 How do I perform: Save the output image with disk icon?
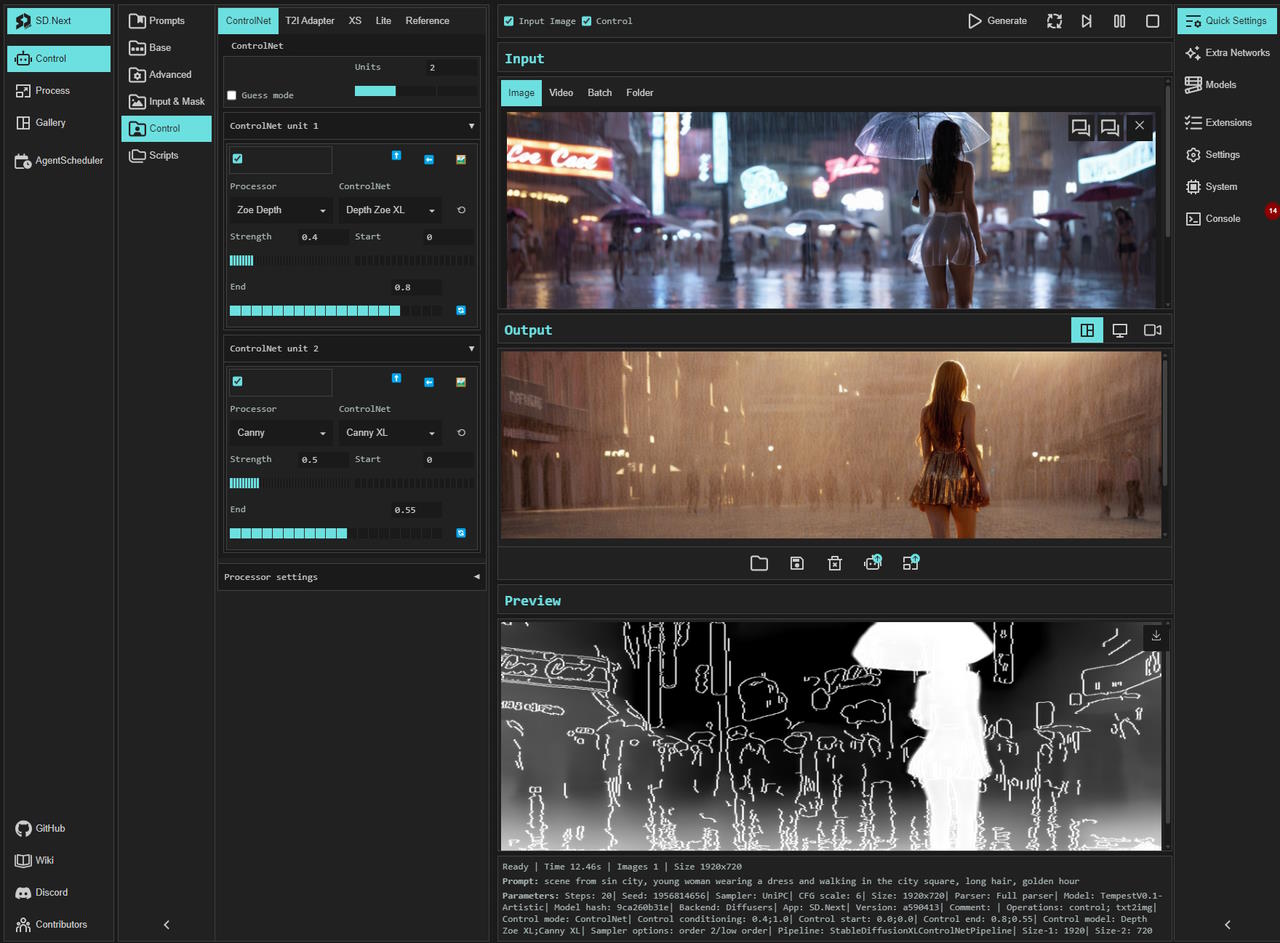coord(797,563)
